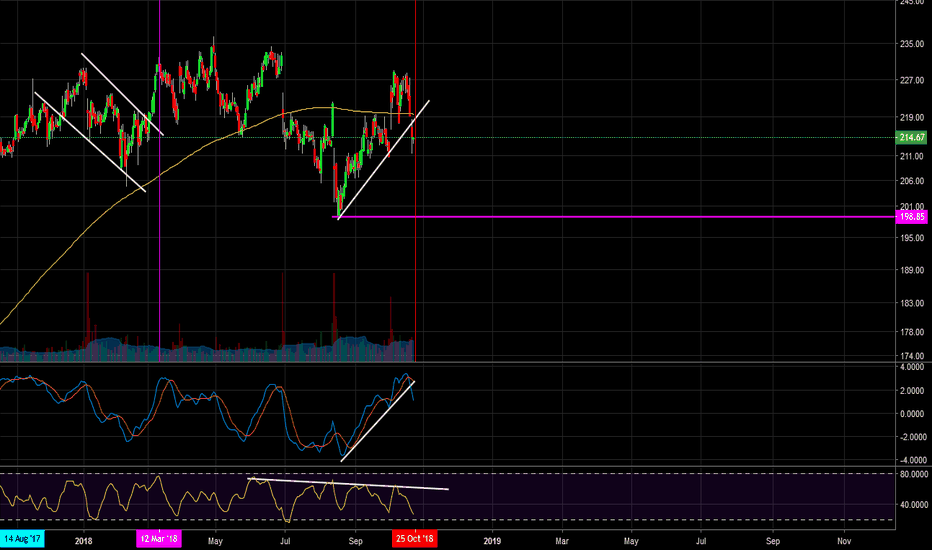Image resolution: width=932 pixels, height=550 pixels.
Task: Click the 211.00 price axis label
Action: tap(912, 156)
